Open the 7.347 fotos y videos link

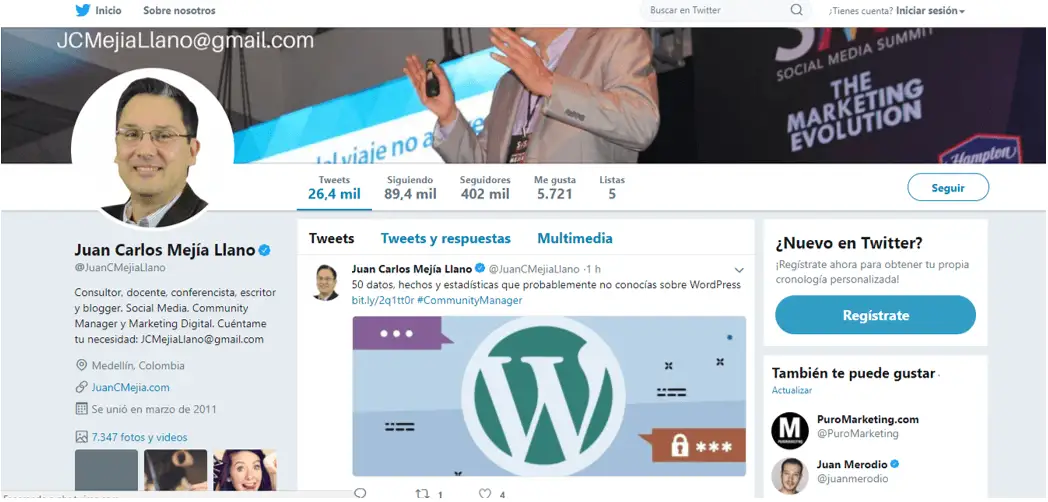139,438
